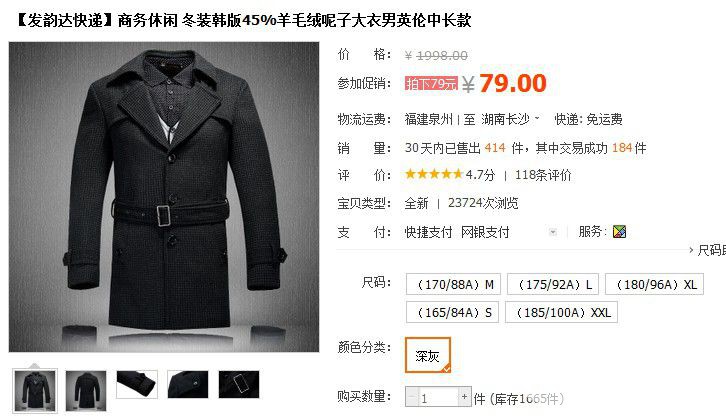This screenshot has height=418, width=726.
Task: View the belt buckle detail thumbnail
Action: click(x=239, y=384)
